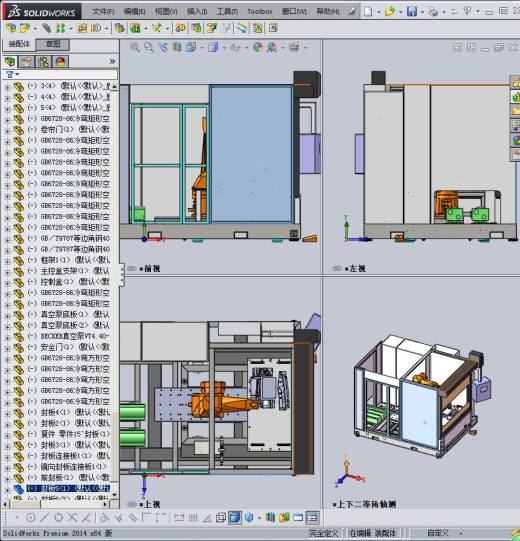
Task: Click the Reference Geometry icon
Action: click(x=156, y=28)
